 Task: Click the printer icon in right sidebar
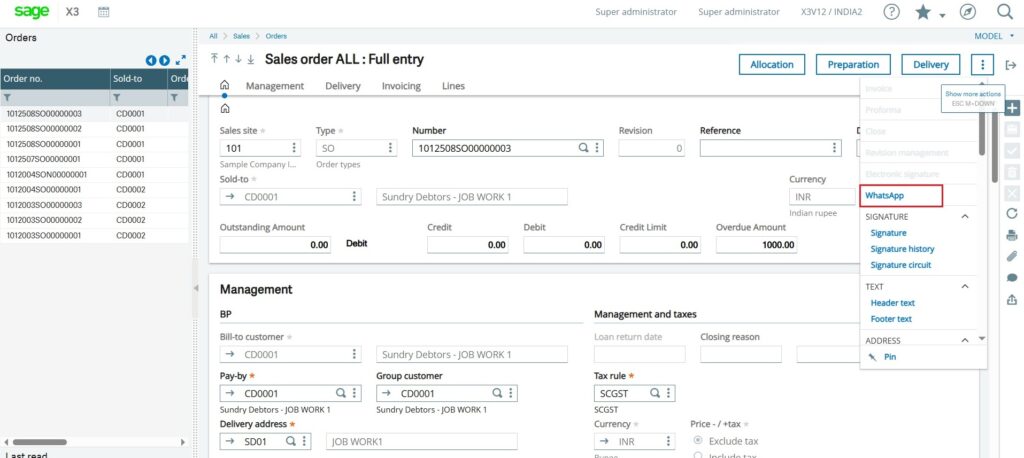click(x=1012, y=235)
